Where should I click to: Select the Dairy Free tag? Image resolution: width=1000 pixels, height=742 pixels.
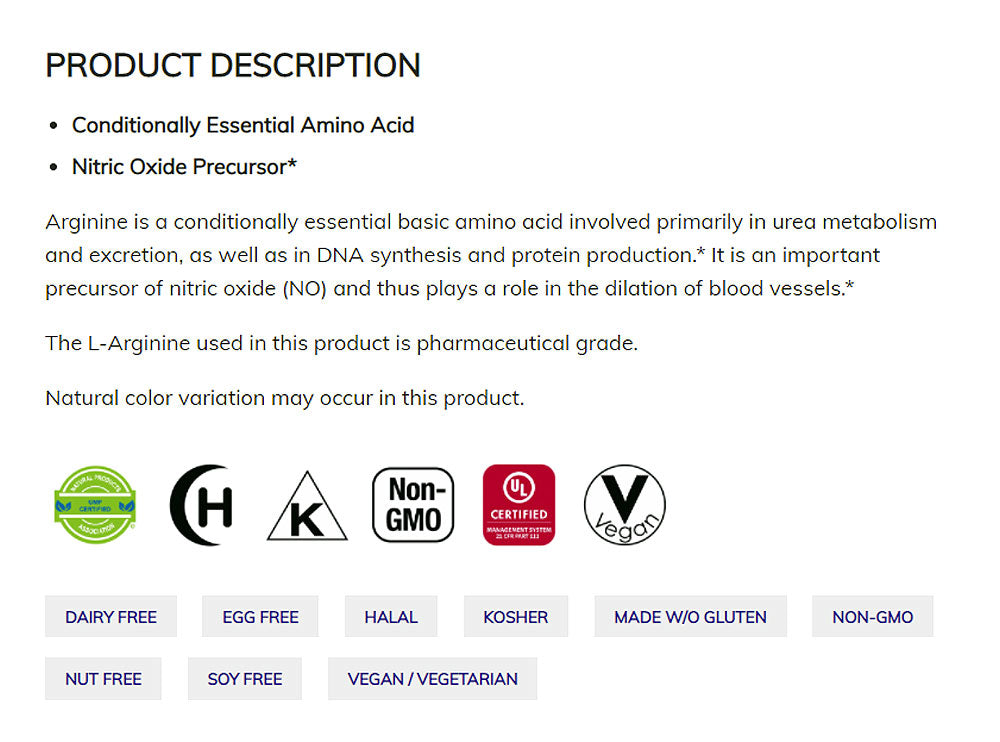point(111,617)
